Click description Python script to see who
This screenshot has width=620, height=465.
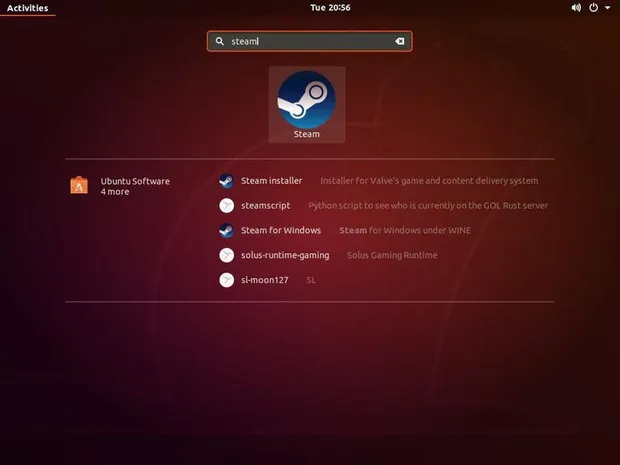[x=428, y=206]
